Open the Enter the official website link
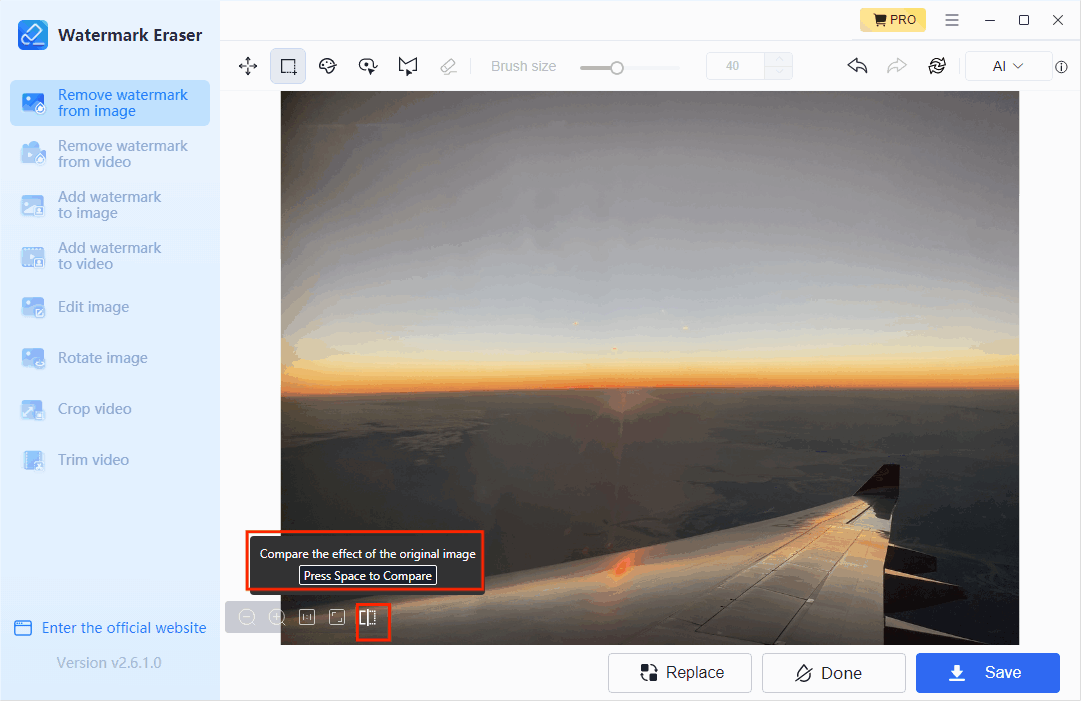Screen dimensions: 1081x701 coord(110,628)
